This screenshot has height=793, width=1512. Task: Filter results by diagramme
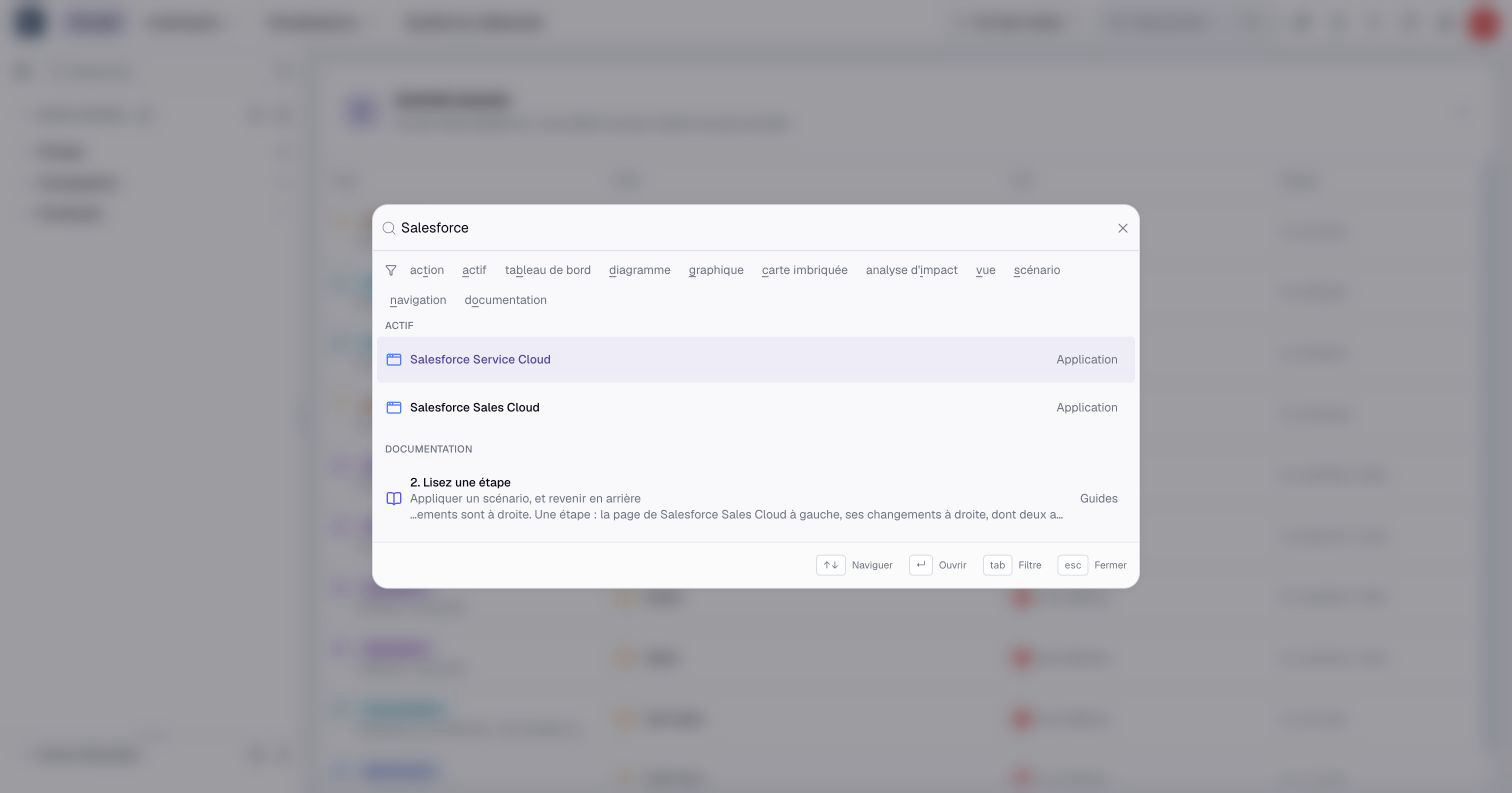(x=640, y=270)
